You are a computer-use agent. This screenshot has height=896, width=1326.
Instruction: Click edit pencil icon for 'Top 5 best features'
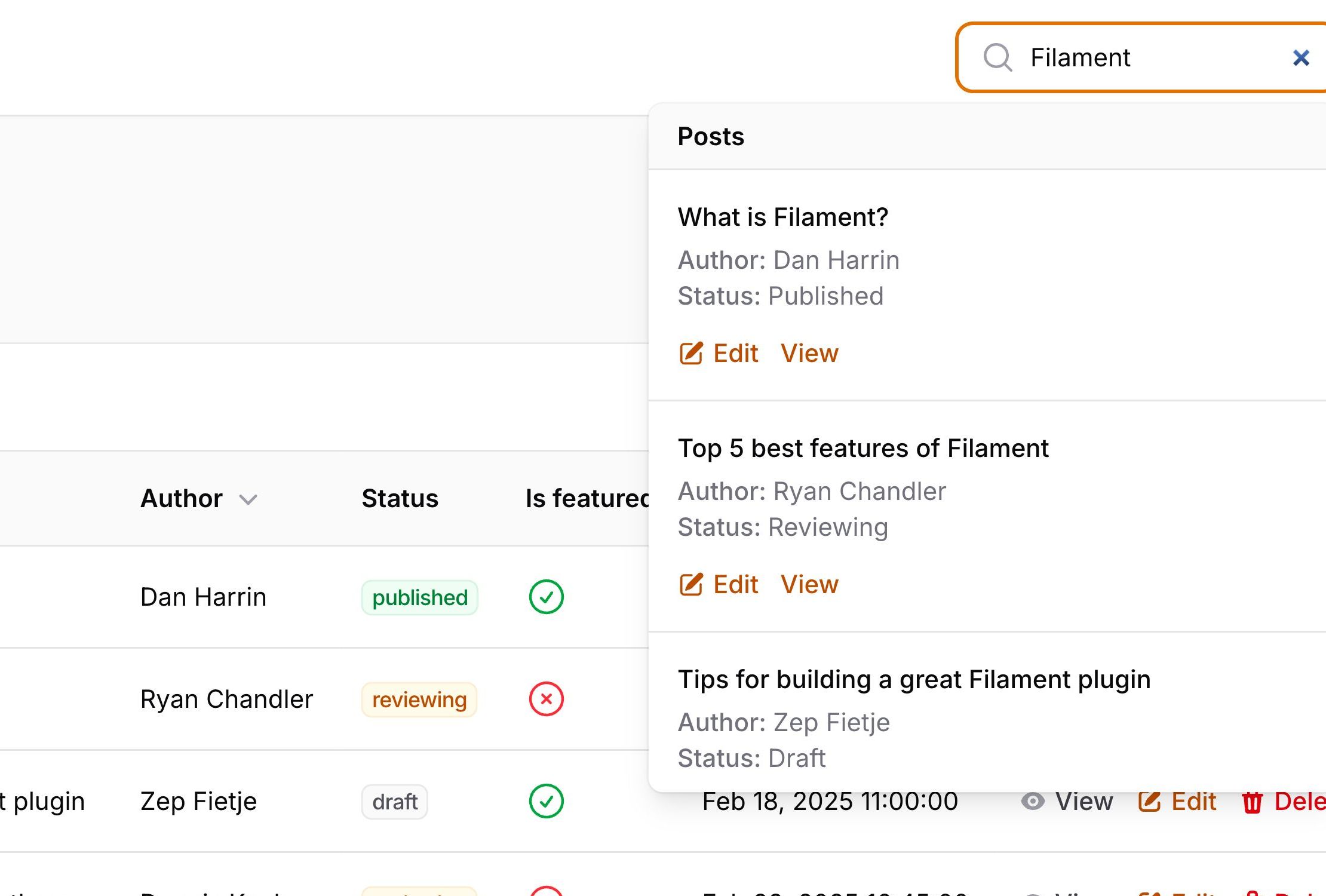click(691, 584)
